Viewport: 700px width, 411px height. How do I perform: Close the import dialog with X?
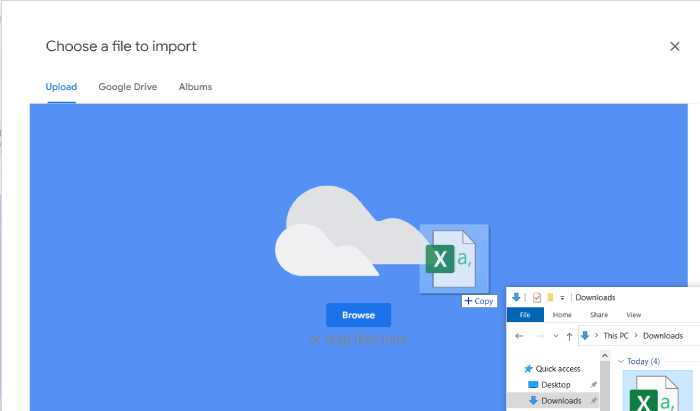(674, 46)
